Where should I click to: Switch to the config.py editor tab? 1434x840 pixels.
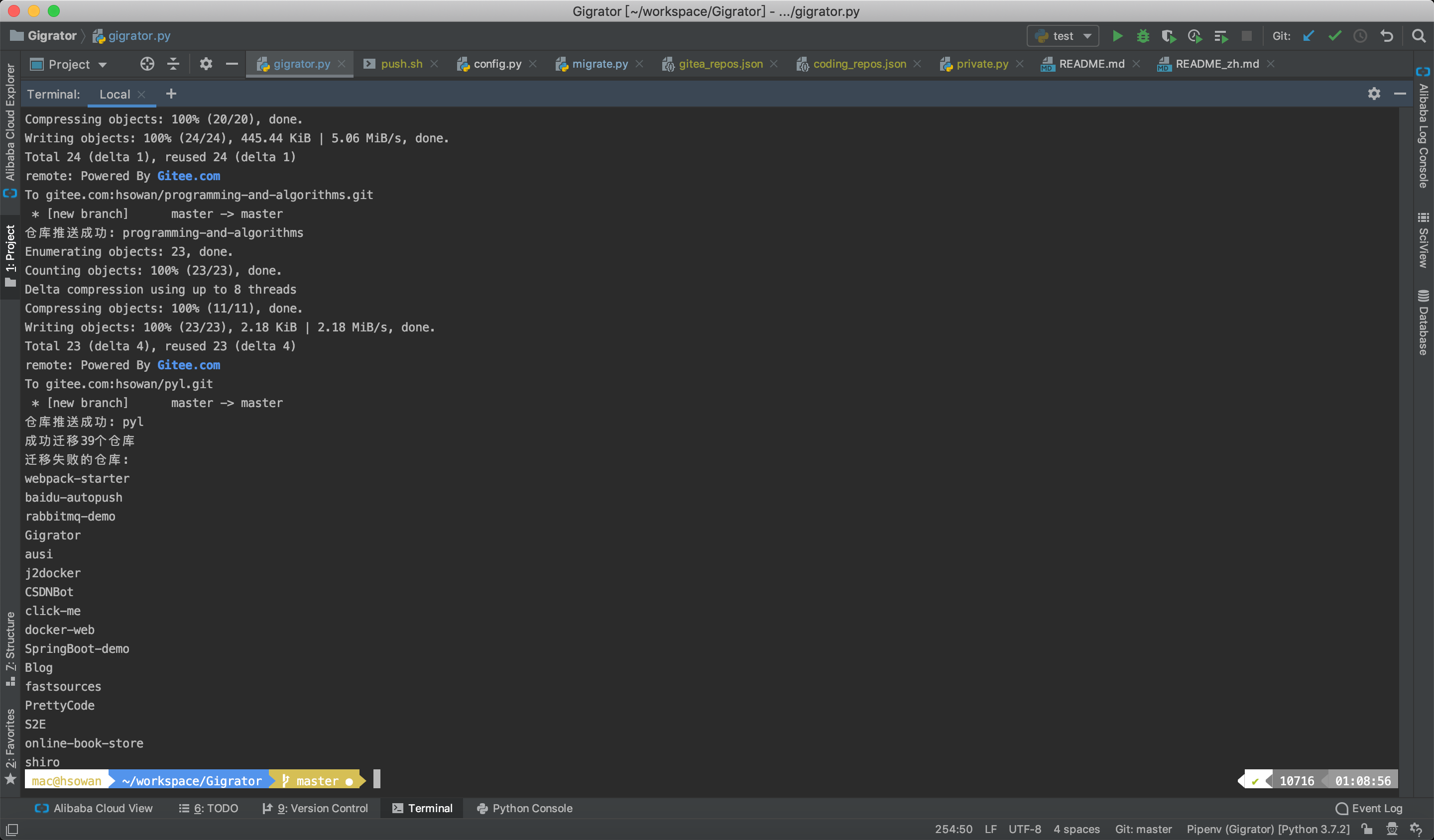(x=497, y=64)
